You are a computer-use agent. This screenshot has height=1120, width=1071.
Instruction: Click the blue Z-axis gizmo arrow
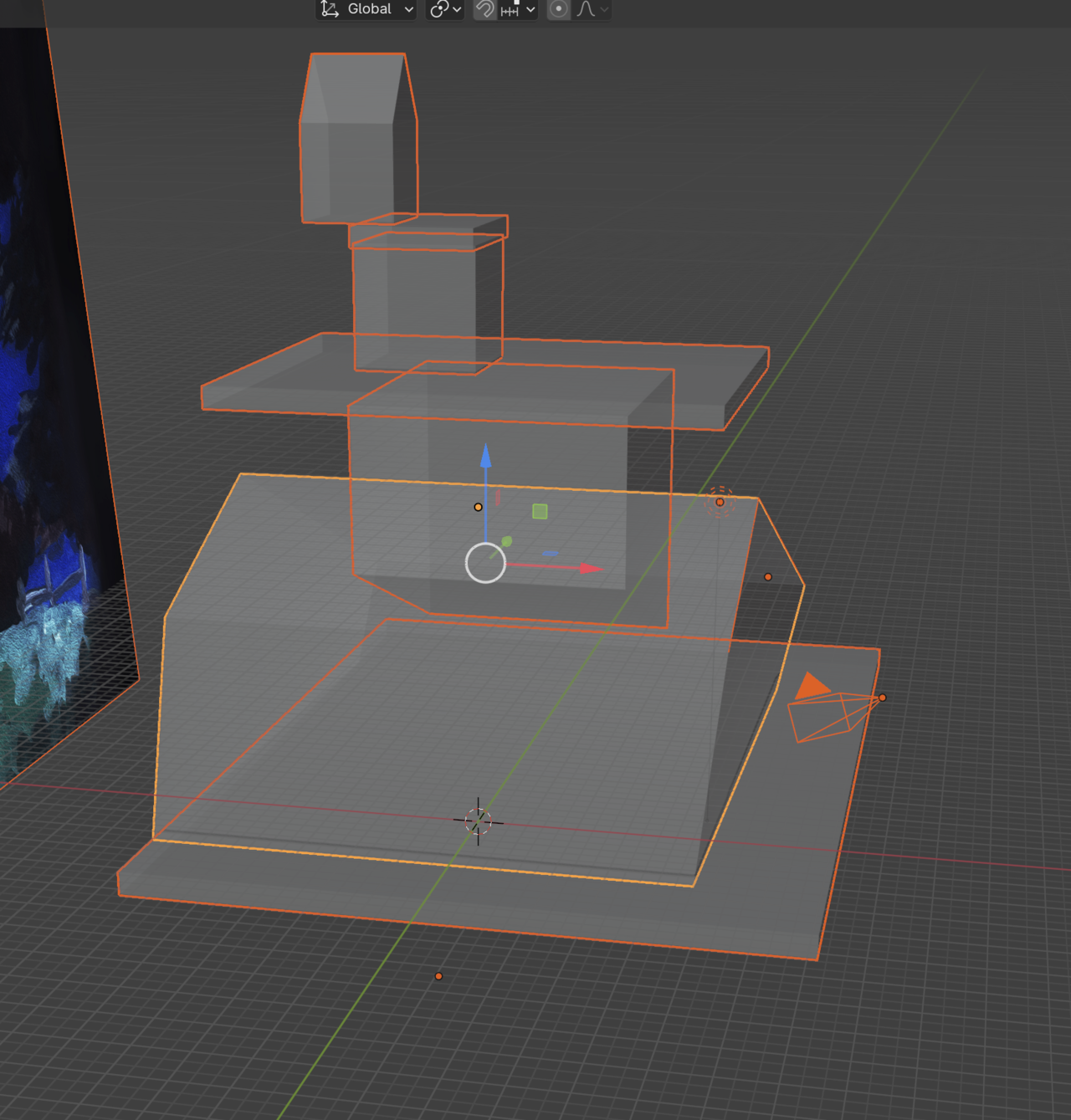485,456
